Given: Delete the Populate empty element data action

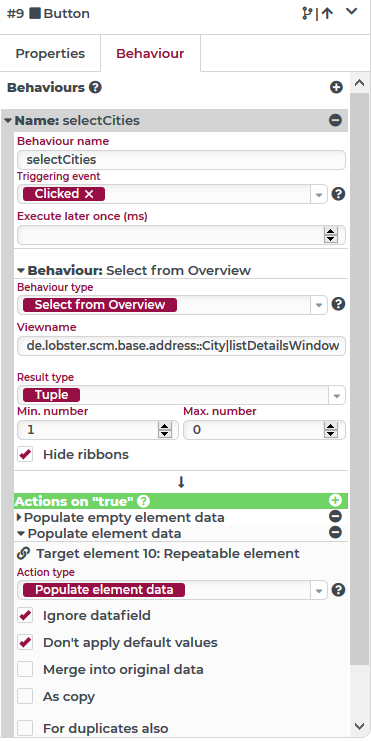Looking at the screenshot, I should tap(335, 517).
